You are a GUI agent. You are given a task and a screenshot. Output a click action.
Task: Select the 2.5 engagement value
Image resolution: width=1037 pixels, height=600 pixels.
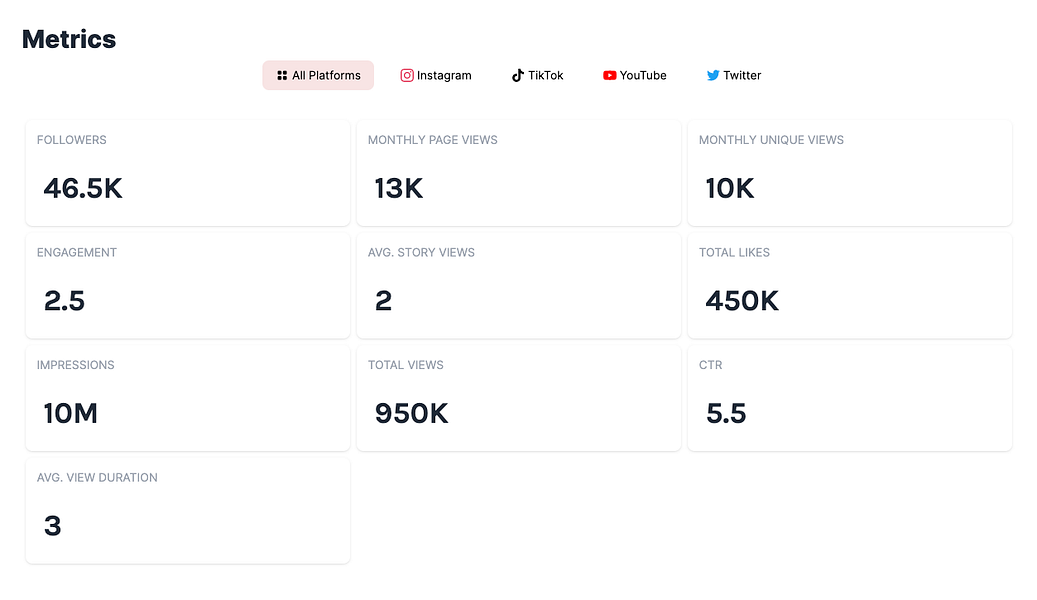(64, 301)
